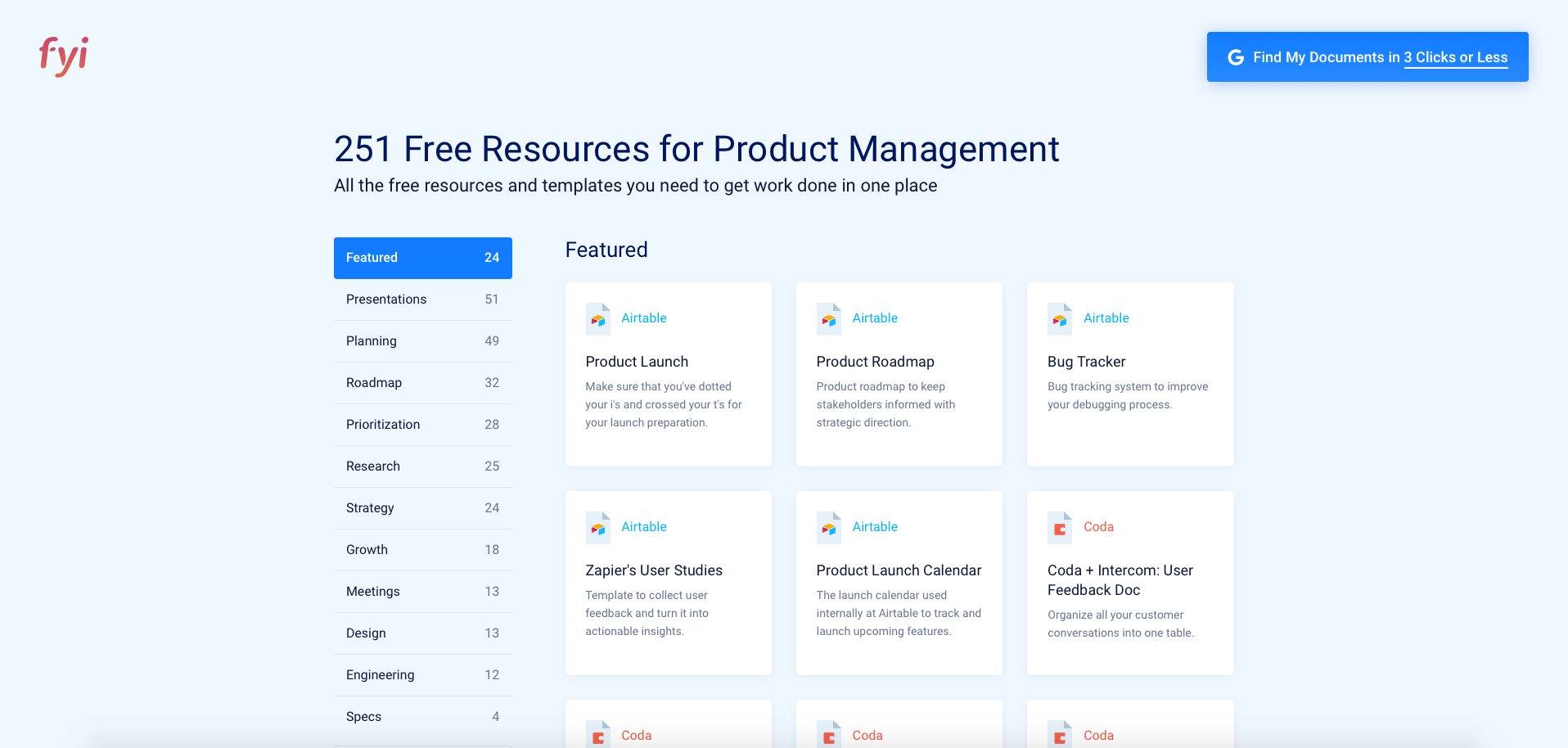Open the Presentations category
1568x748 pixels.
coord(423,300)
